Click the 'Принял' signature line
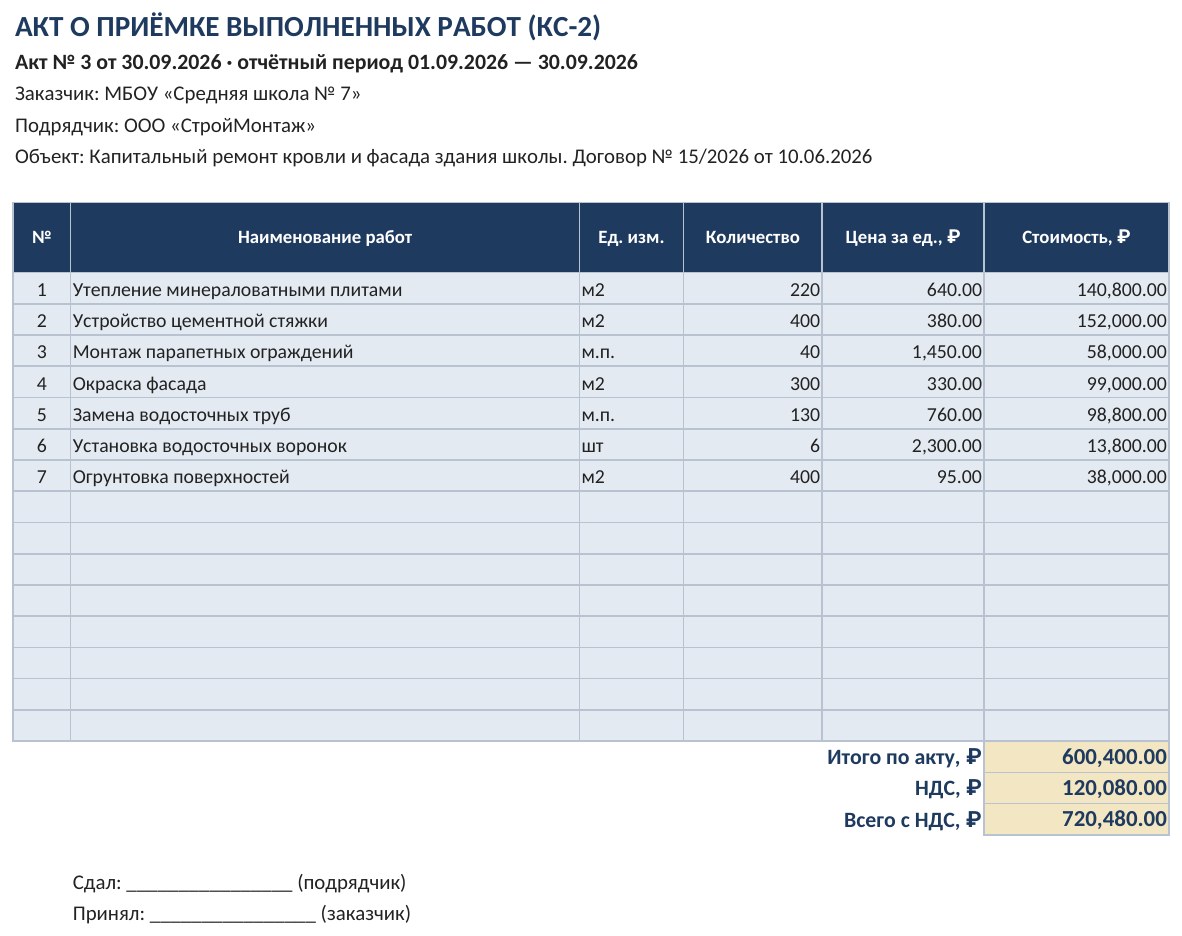The height and width of the screenshot is (936, 1182). click(241, 913)
